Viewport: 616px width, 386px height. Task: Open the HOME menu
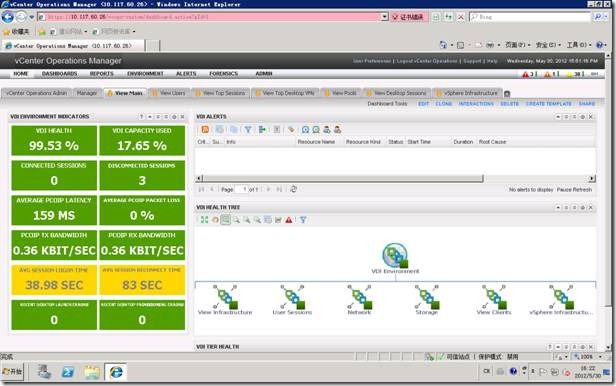20,73
